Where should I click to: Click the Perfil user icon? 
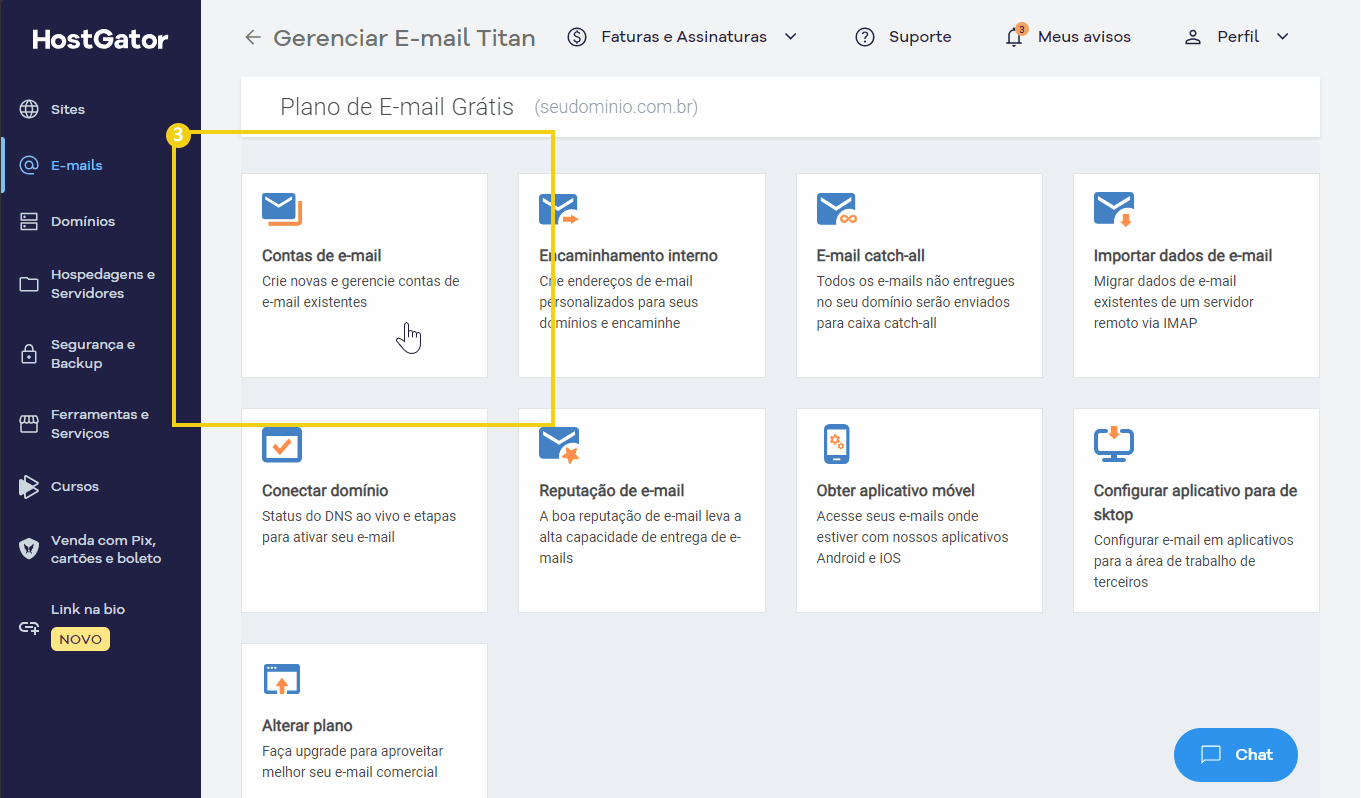coord(1192,37)
